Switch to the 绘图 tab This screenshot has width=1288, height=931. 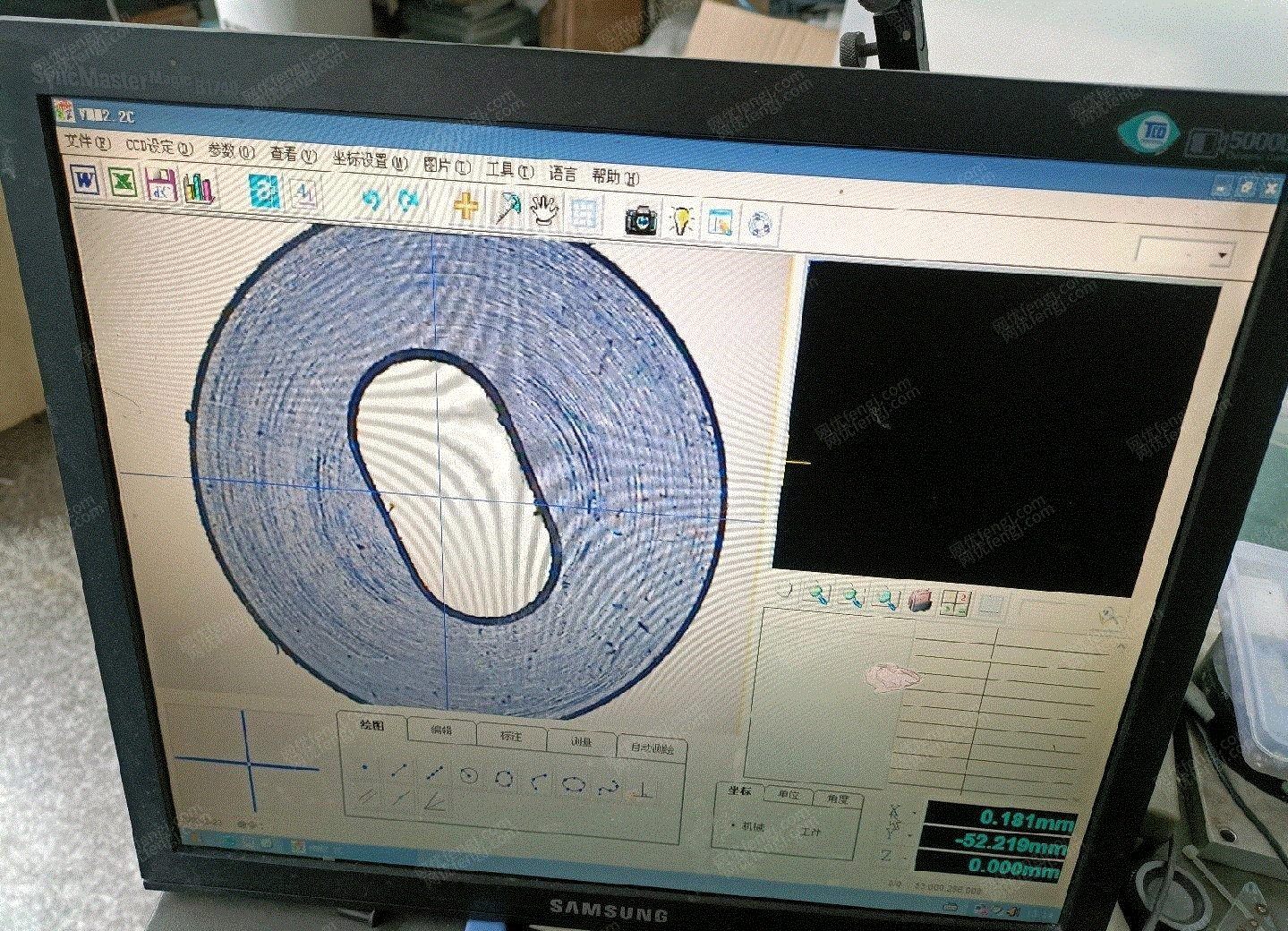click(x=371, y=724)
